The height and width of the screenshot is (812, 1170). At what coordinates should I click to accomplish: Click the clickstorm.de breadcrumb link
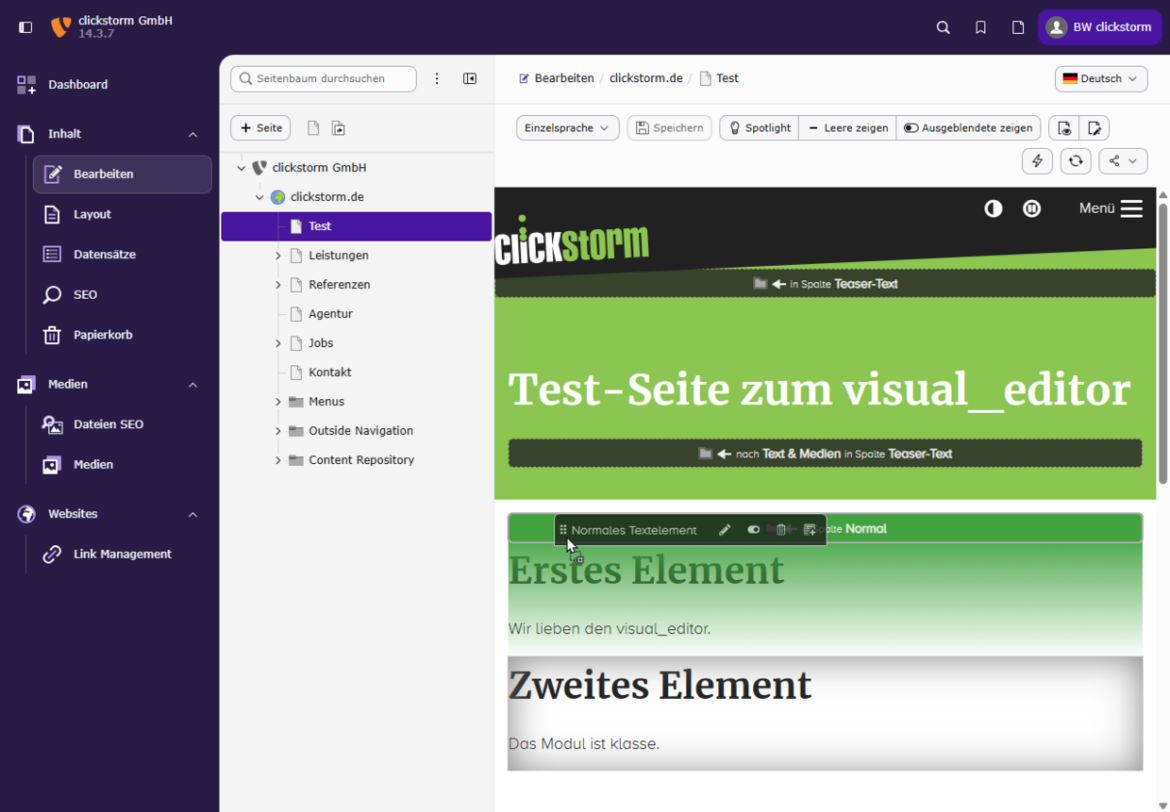(x=645, y=78)
